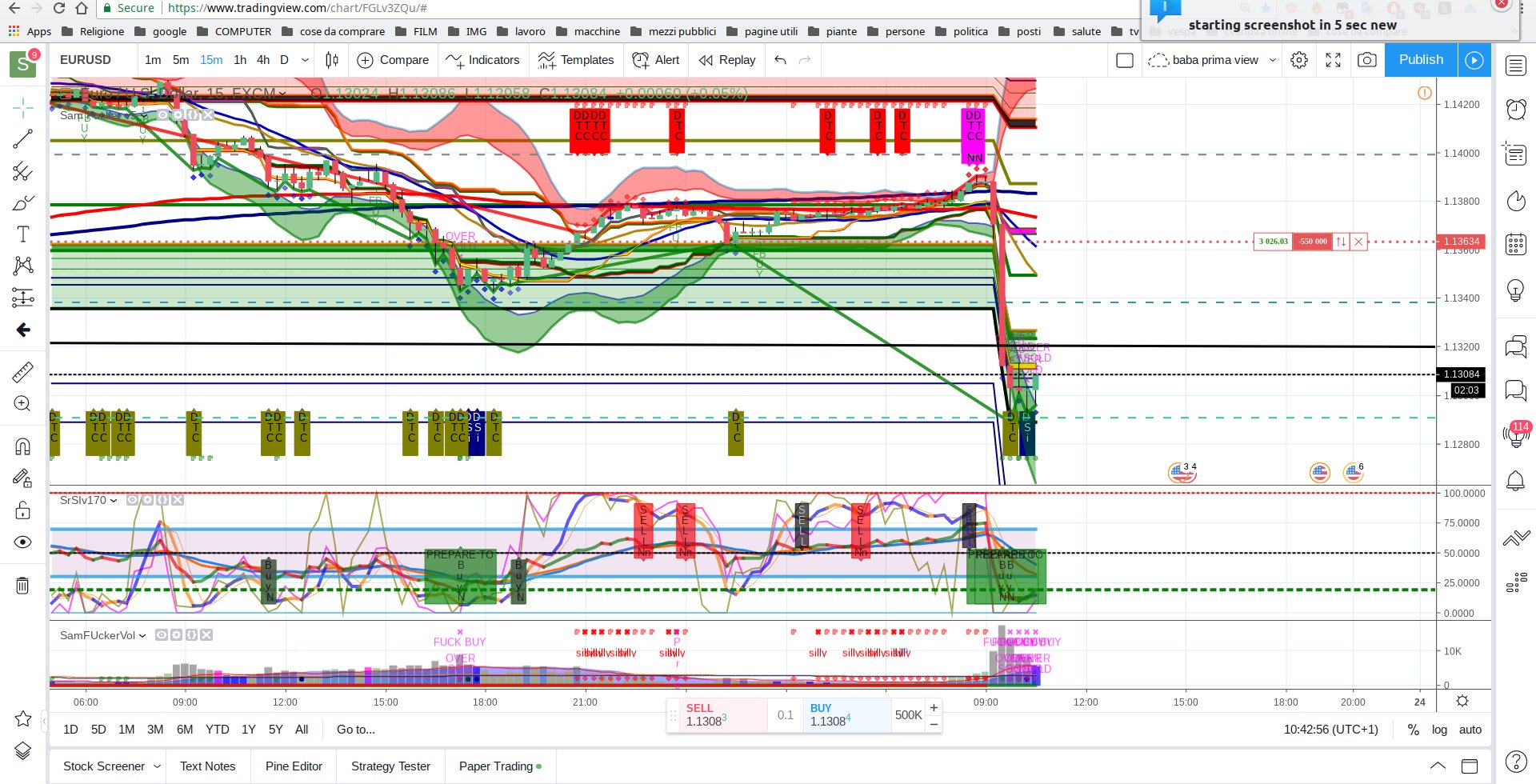Open the alerts alarm clock panel
The height and width of the screenshot is (784, 1536).
coord(1516,109)
